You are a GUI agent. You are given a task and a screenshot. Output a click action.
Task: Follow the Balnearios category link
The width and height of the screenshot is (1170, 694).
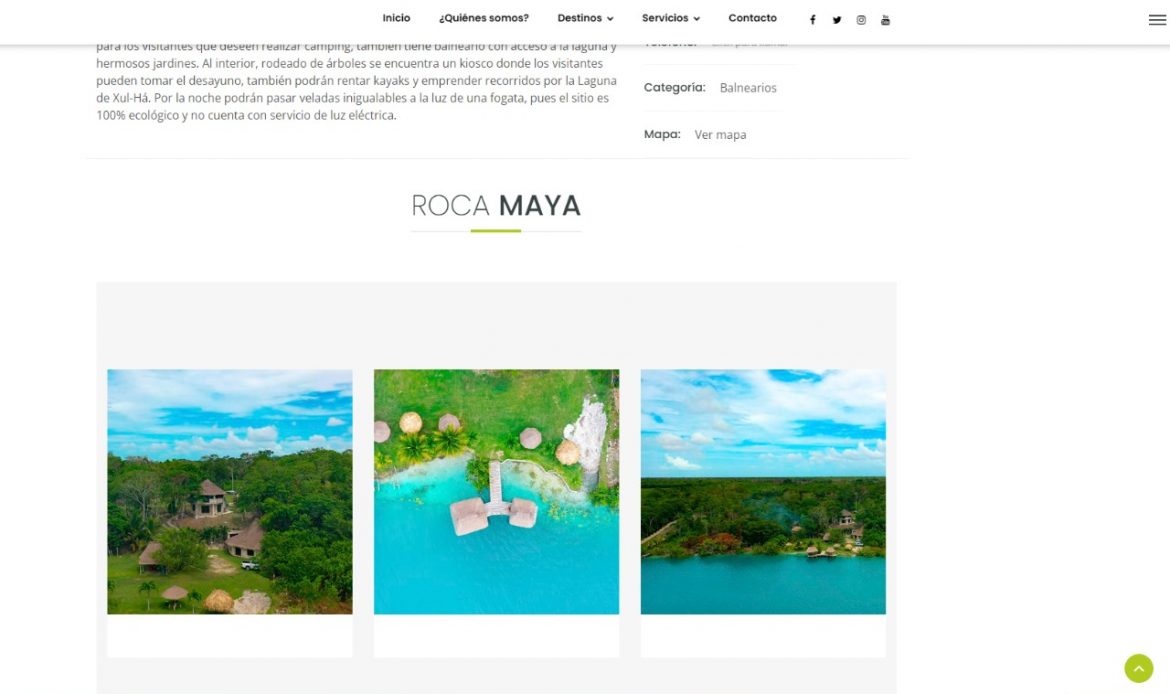[748, 87]
